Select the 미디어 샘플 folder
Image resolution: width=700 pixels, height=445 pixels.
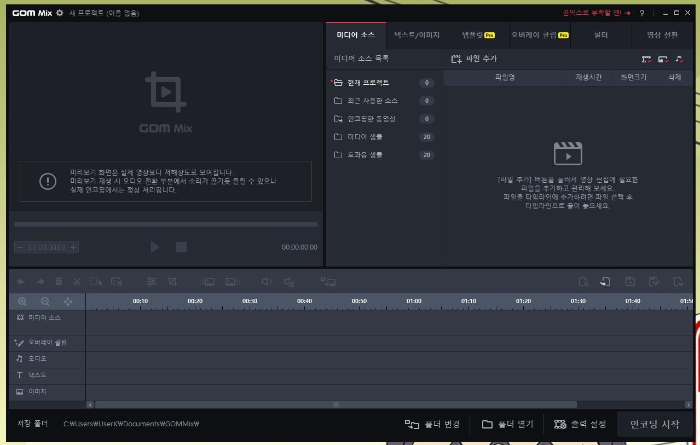coord(384,137)
